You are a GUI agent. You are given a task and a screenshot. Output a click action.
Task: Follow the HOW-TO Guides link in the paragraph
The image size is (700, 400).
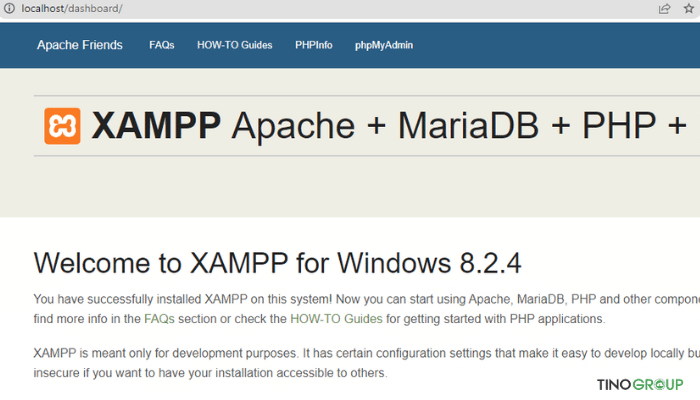click(x=336, y=319)
